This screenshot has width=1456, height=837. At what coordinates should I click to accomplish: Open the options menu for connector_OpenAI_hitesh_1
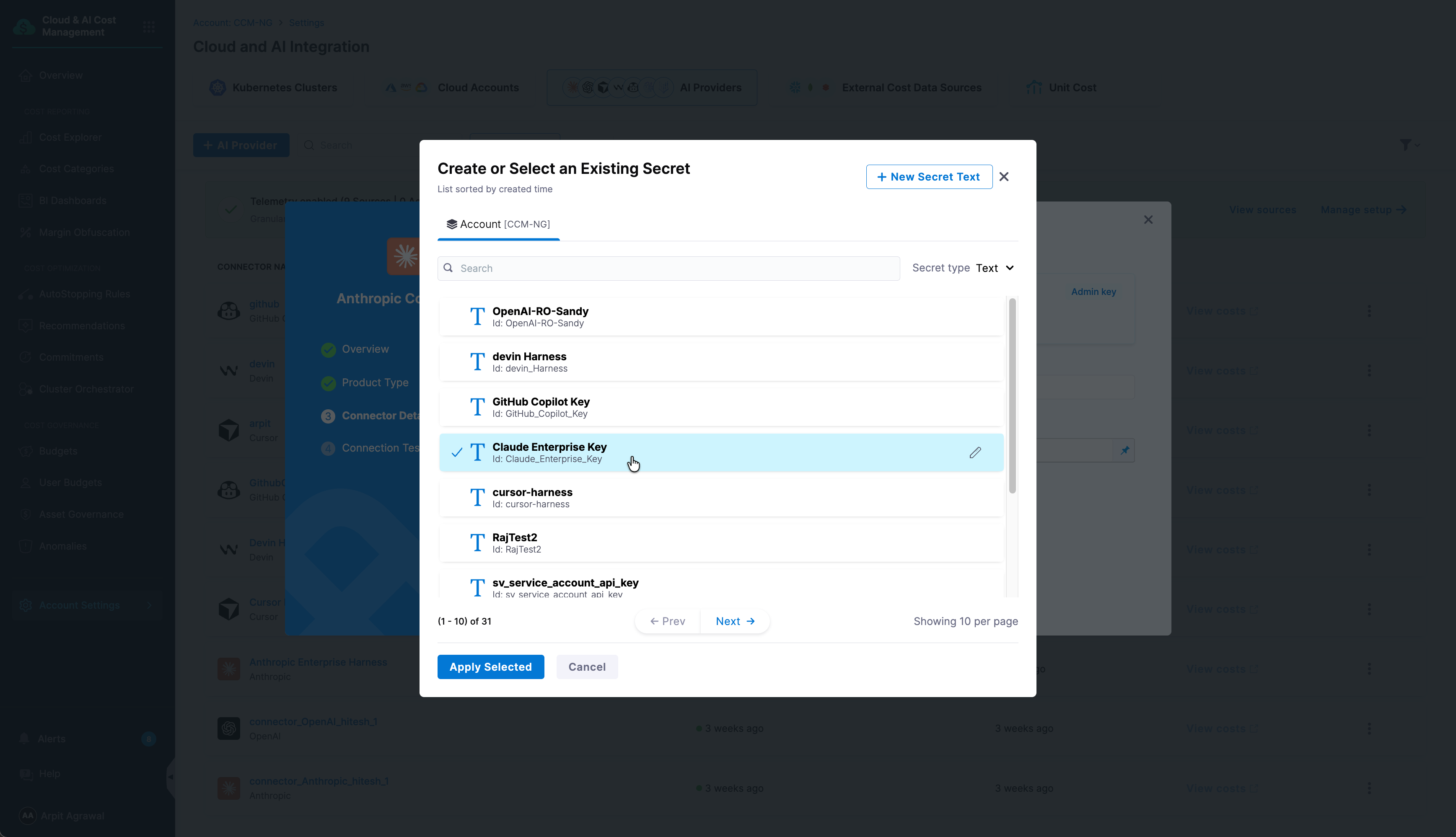[x=1369, y=729]
